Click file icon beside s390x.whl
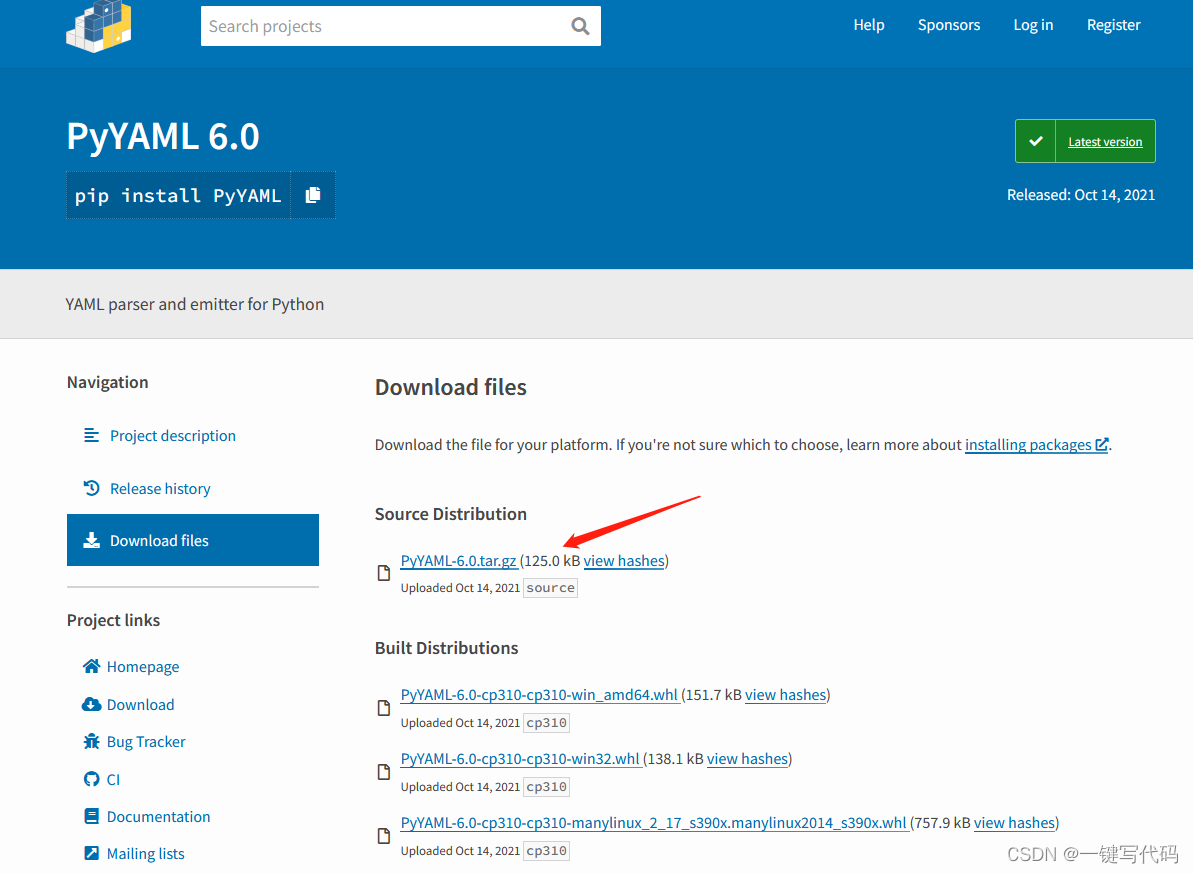 coord(384,836)
